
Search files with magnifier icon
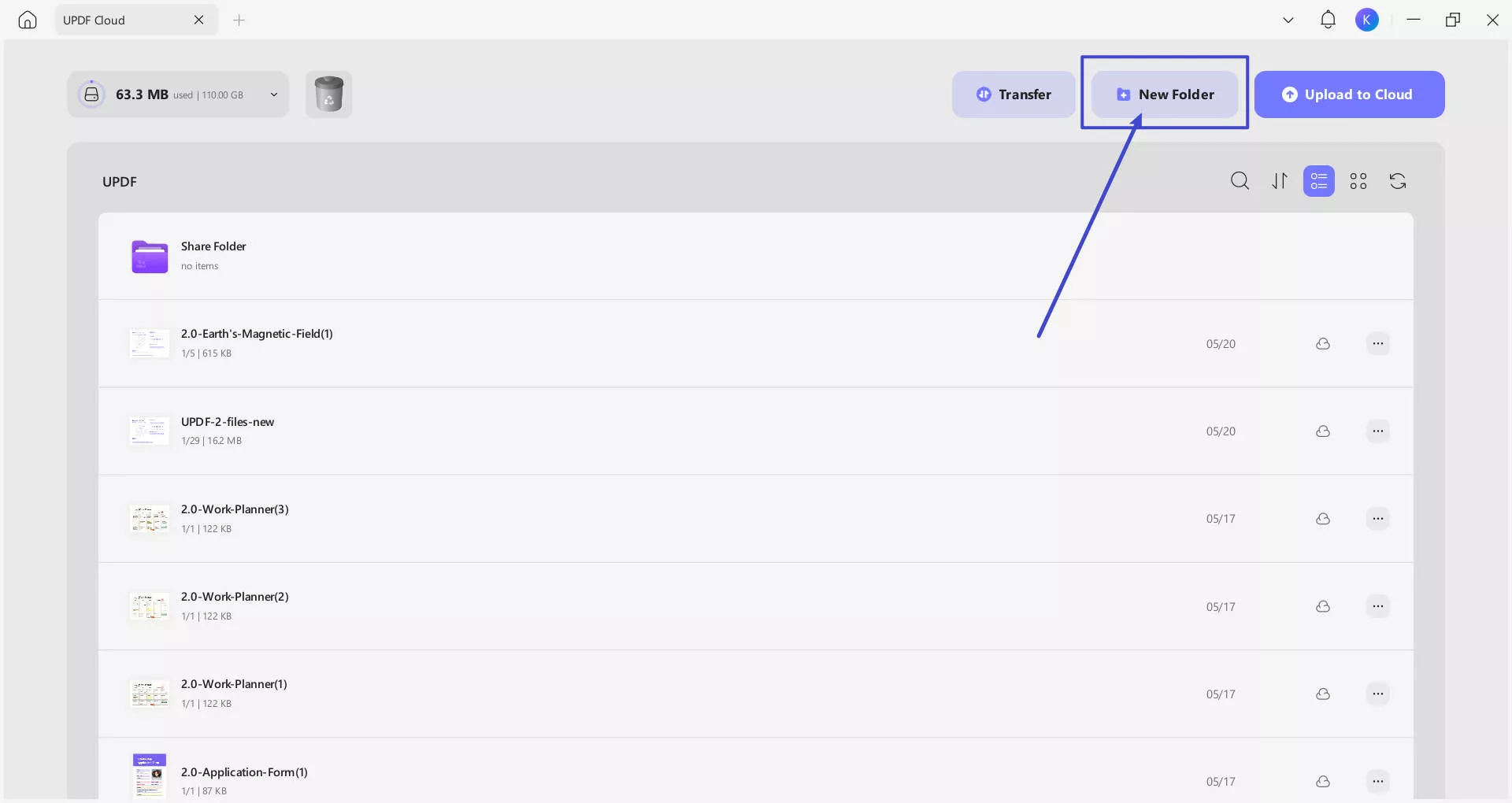coord(1240,181)
